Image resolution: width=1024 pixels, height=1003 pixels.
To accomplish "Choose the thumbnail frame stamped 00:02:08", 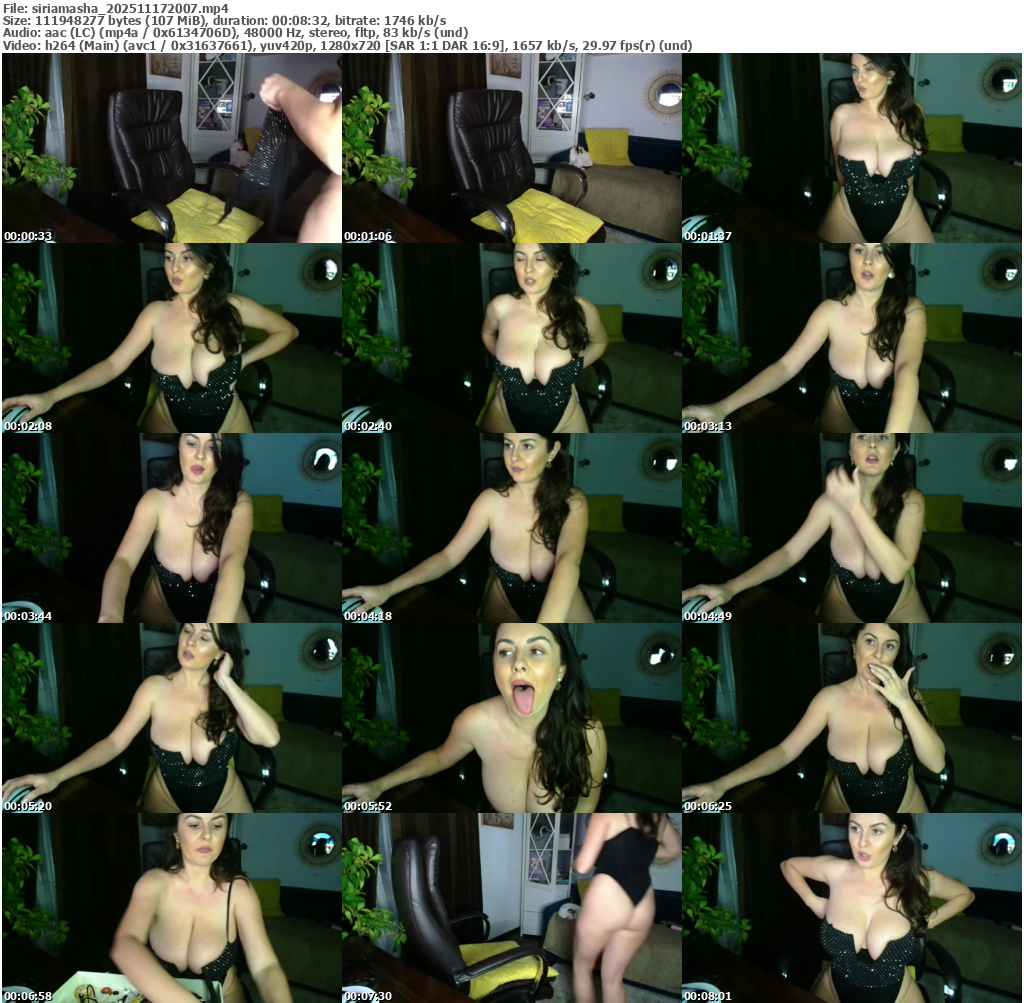I will click(x=172, y=338).
